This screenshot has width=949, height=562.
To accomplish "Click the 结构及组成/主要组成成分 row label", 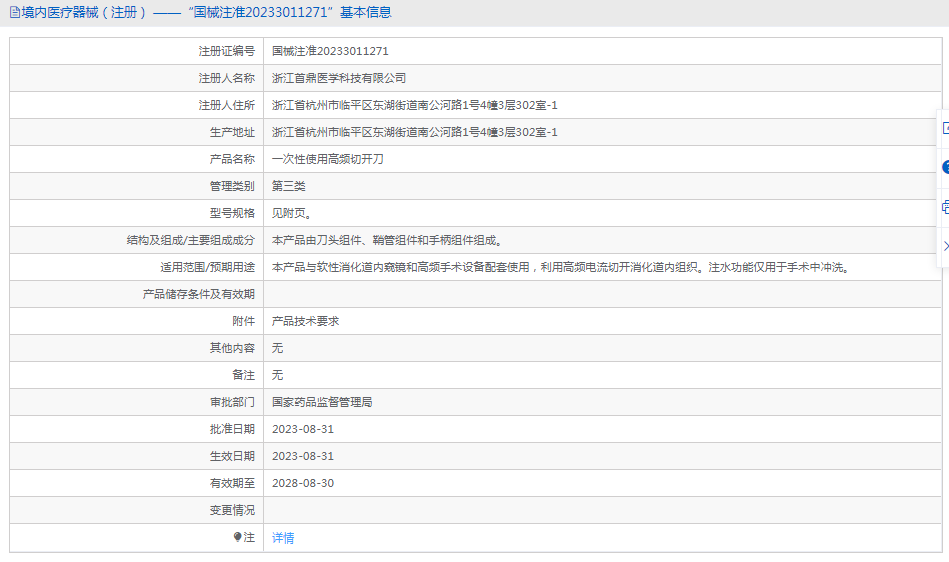I will coord(191,240).
